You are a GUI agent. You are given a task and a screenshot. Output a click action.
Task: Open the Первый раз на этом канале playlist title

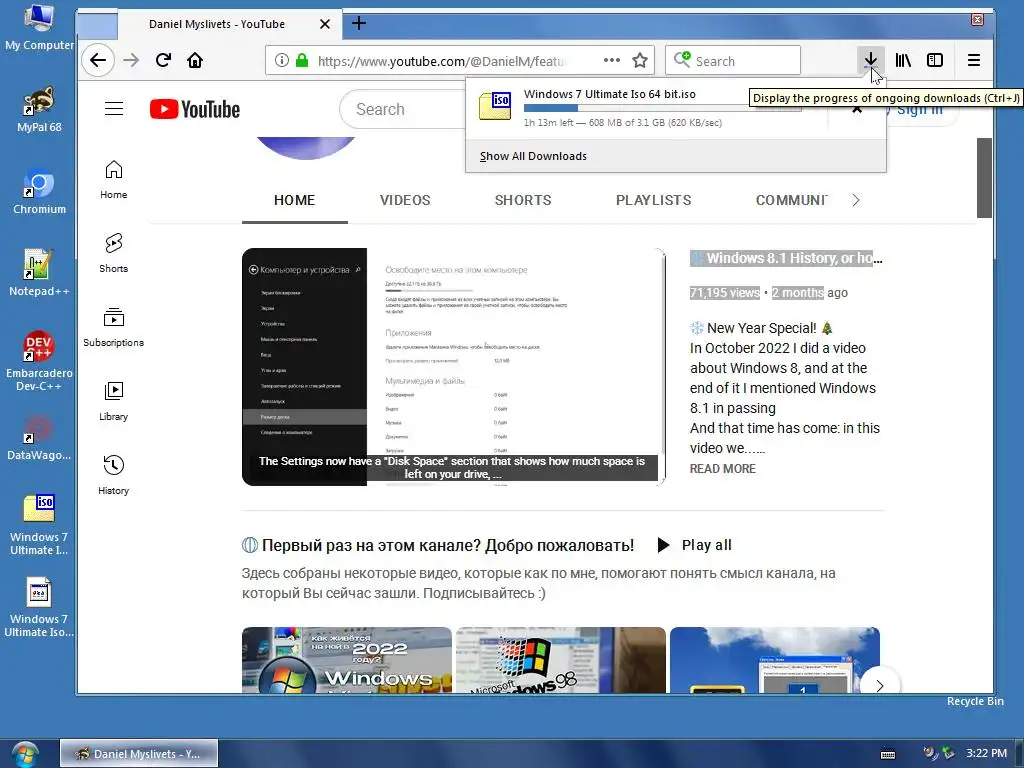click(448, 545)
